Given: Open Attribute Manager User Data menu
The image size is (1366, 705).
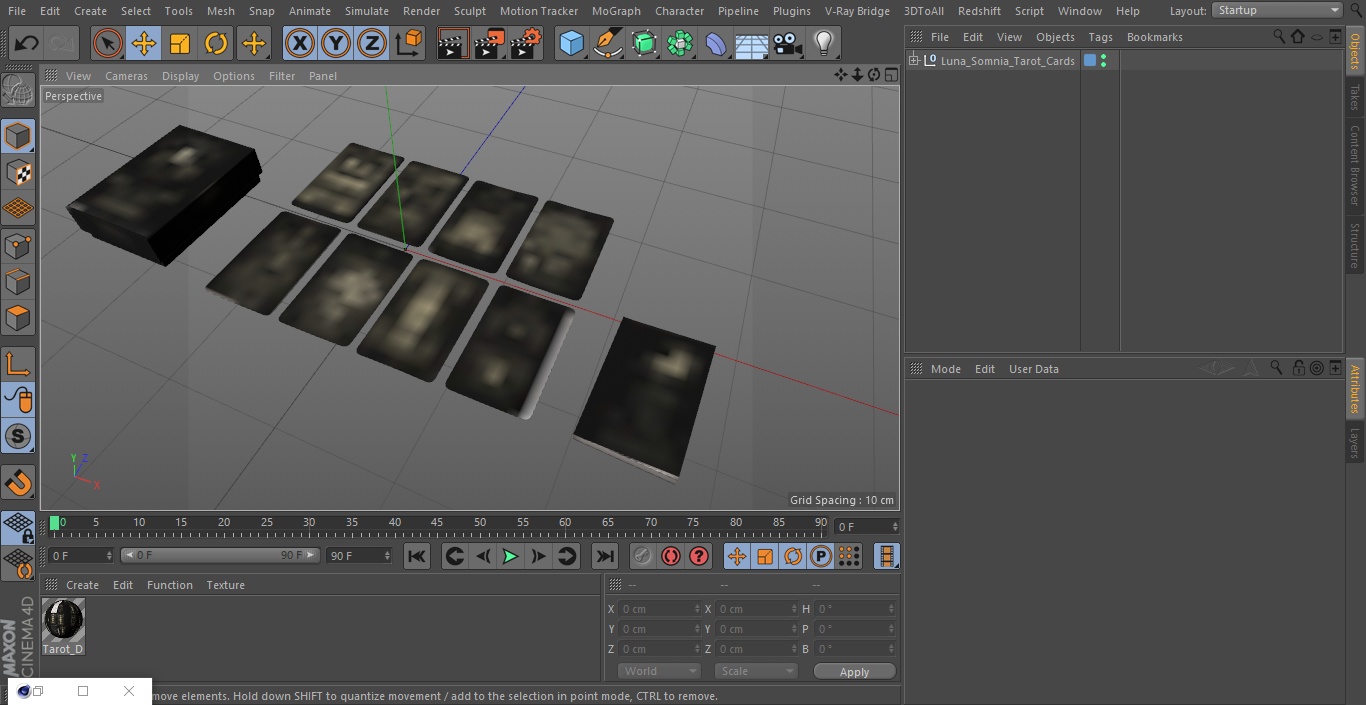Looking at the screenshot, I should point(1033,369).
